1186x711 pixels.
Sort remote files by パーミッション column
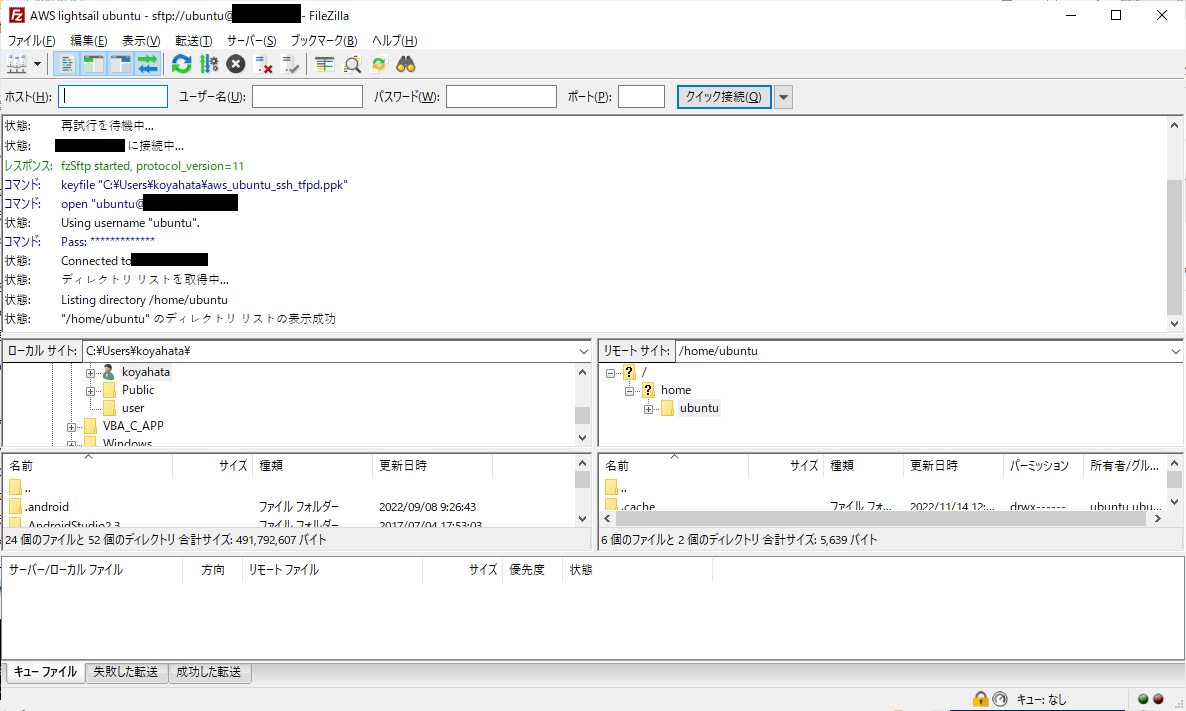(x=1042, y=466)
